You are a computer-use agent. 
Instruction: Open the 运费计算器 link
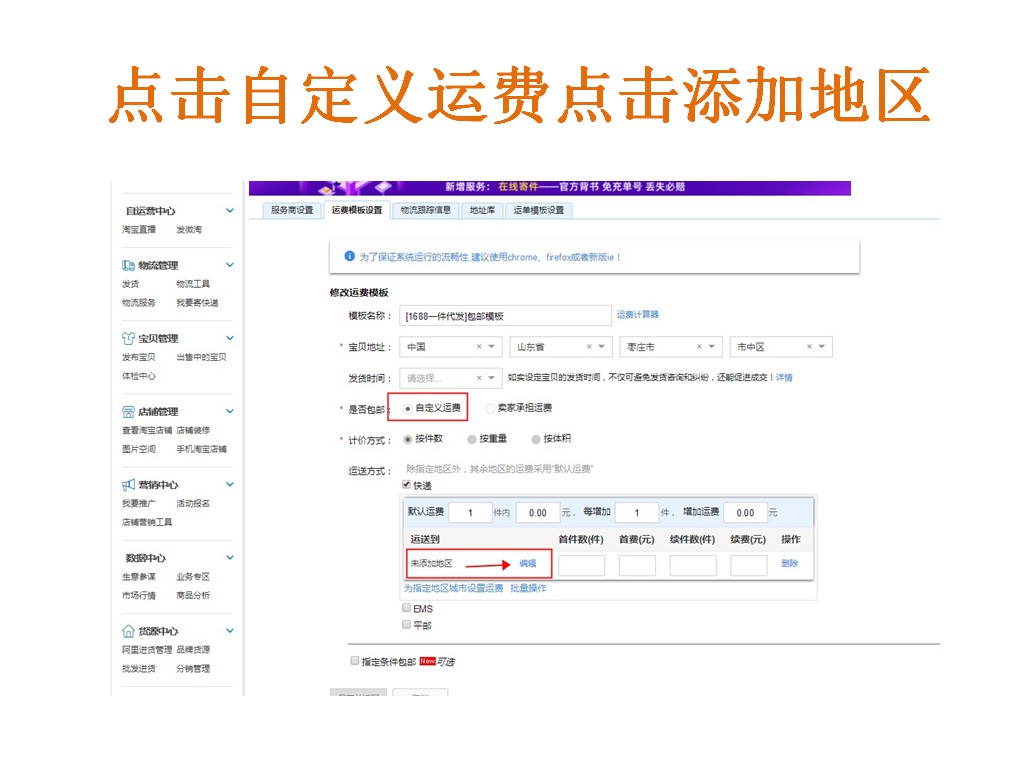pyautogui.click(x=640, y=312)
